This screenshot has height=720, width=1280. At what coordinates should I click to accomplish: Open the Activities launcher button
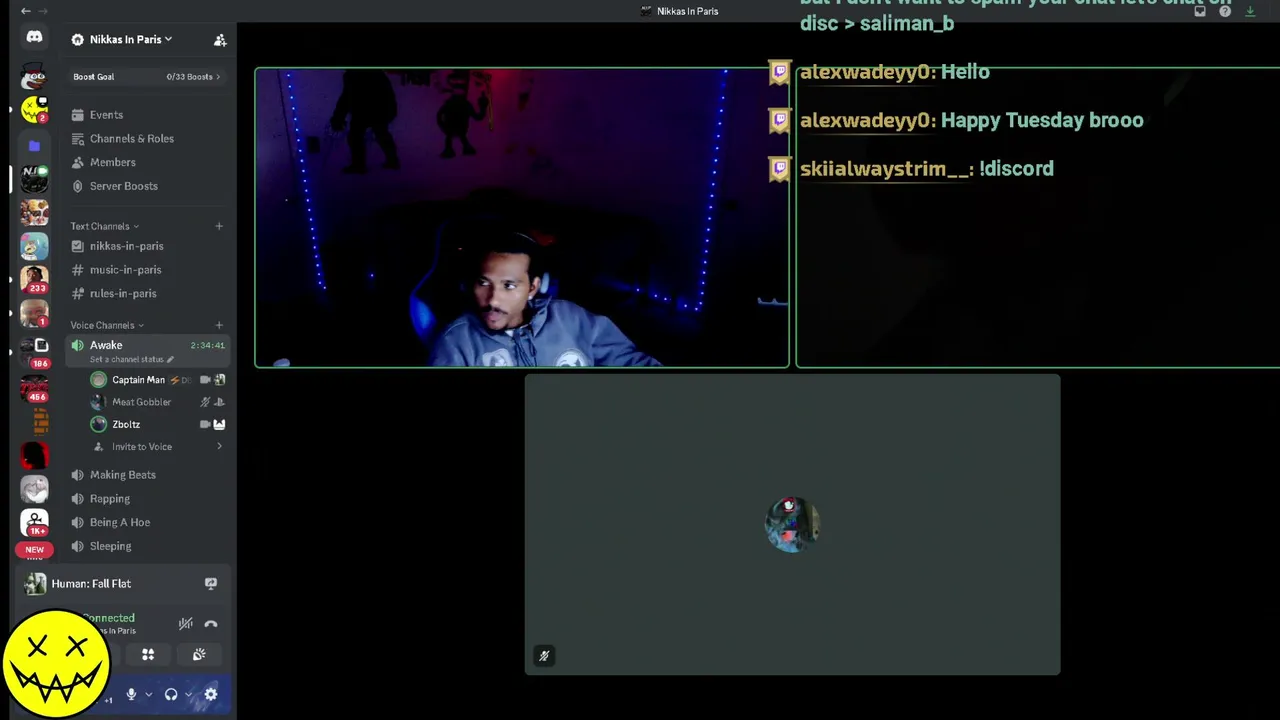pyautogui.click(x=148, y=655)
